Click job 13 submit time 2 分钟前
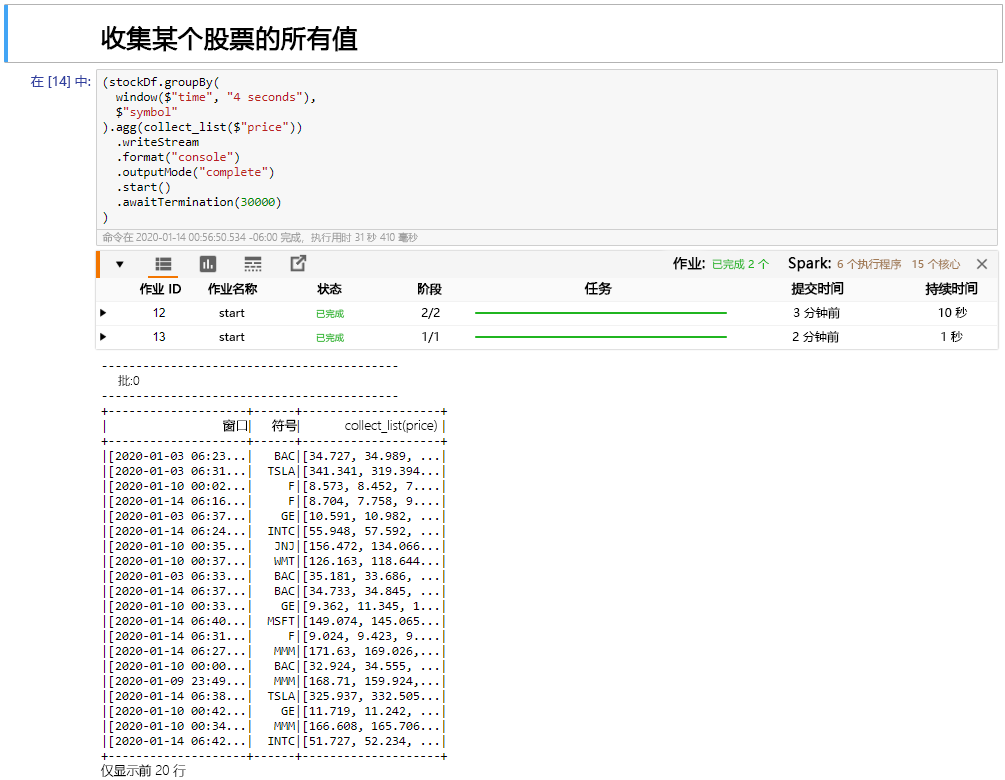Screen dimensions: 1005x780 [815, 336]
